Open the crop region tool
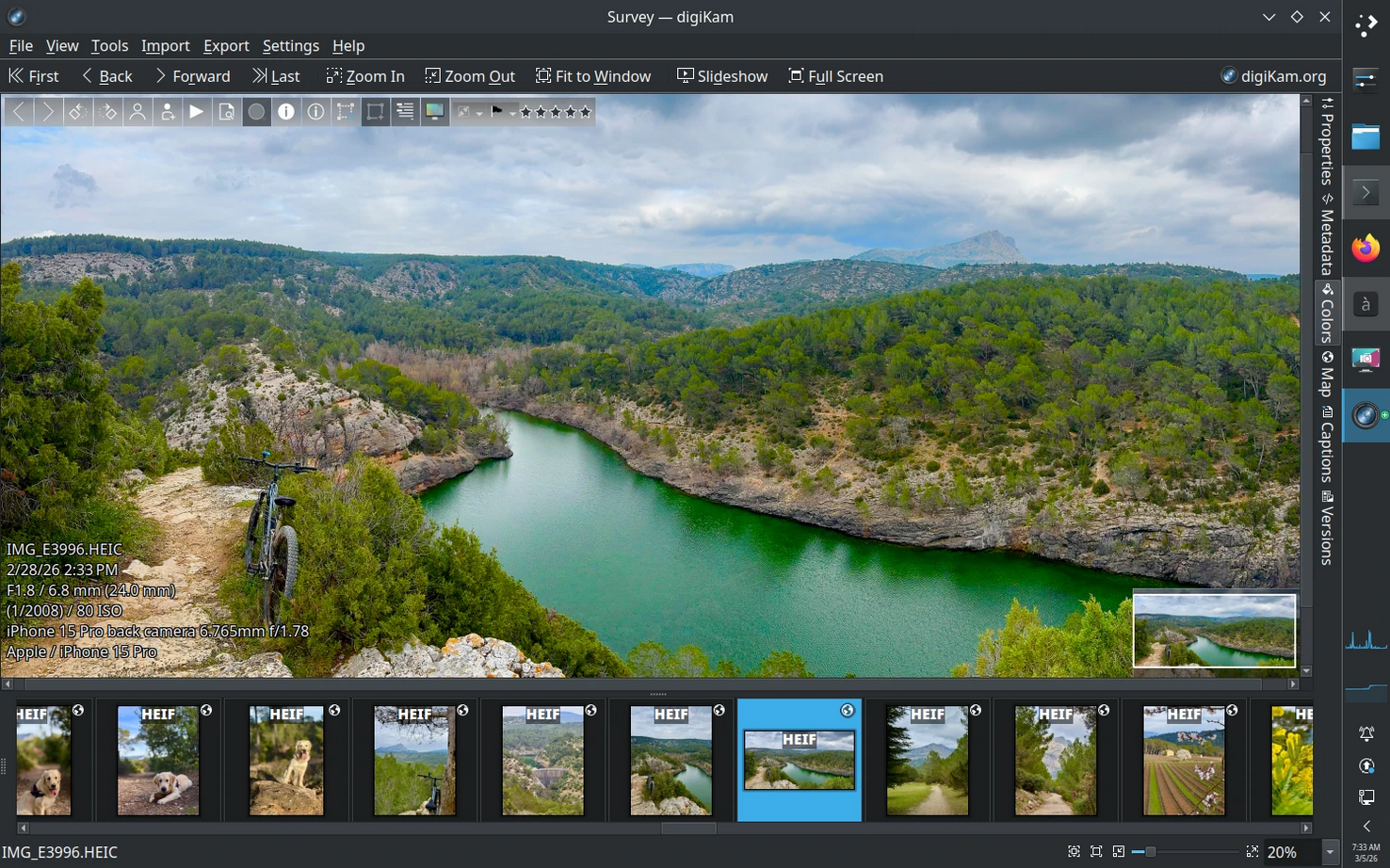The width and height of the screenshot is (1390, 868). point(375,111)
